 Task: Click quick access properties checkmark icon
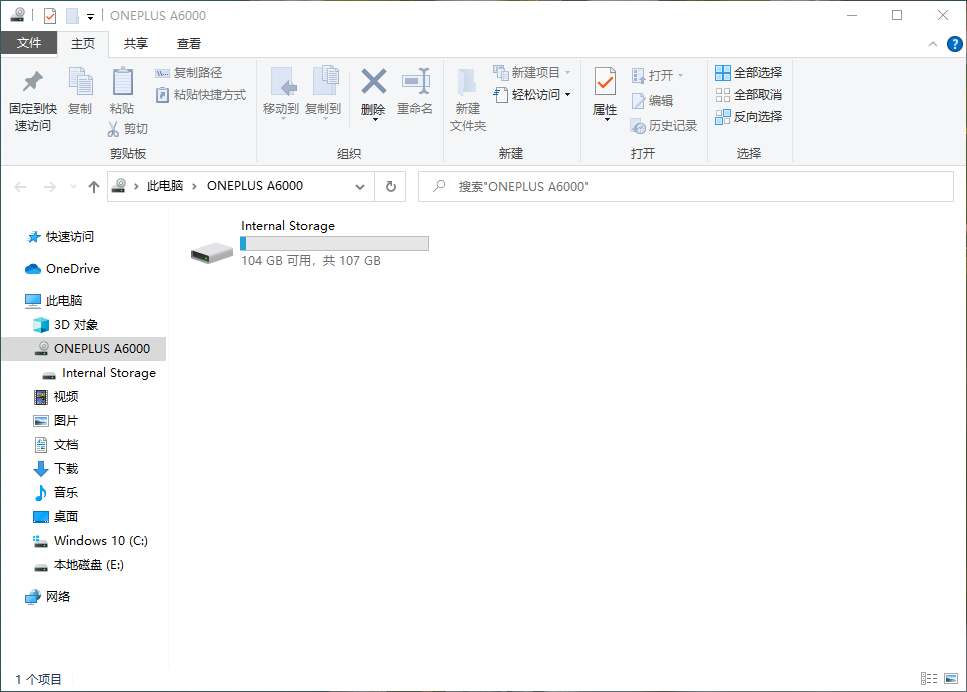point(50,15)
